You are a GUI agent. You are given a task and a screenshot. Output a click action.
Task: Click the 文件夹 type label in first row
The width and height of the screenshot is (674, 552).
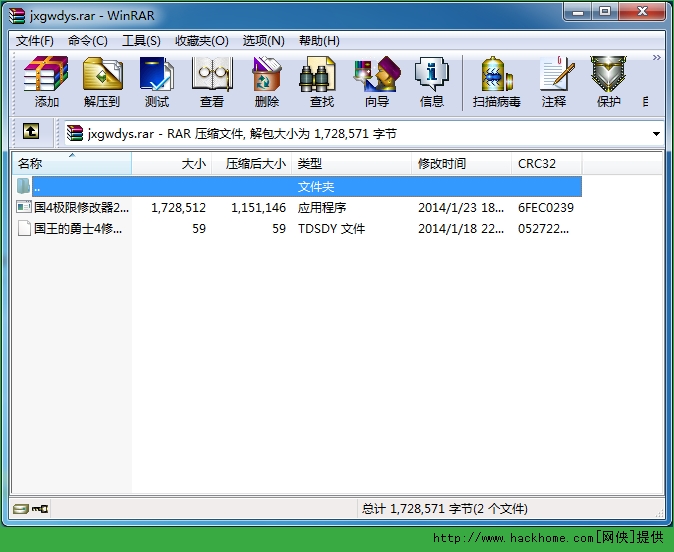click(316, 187)
